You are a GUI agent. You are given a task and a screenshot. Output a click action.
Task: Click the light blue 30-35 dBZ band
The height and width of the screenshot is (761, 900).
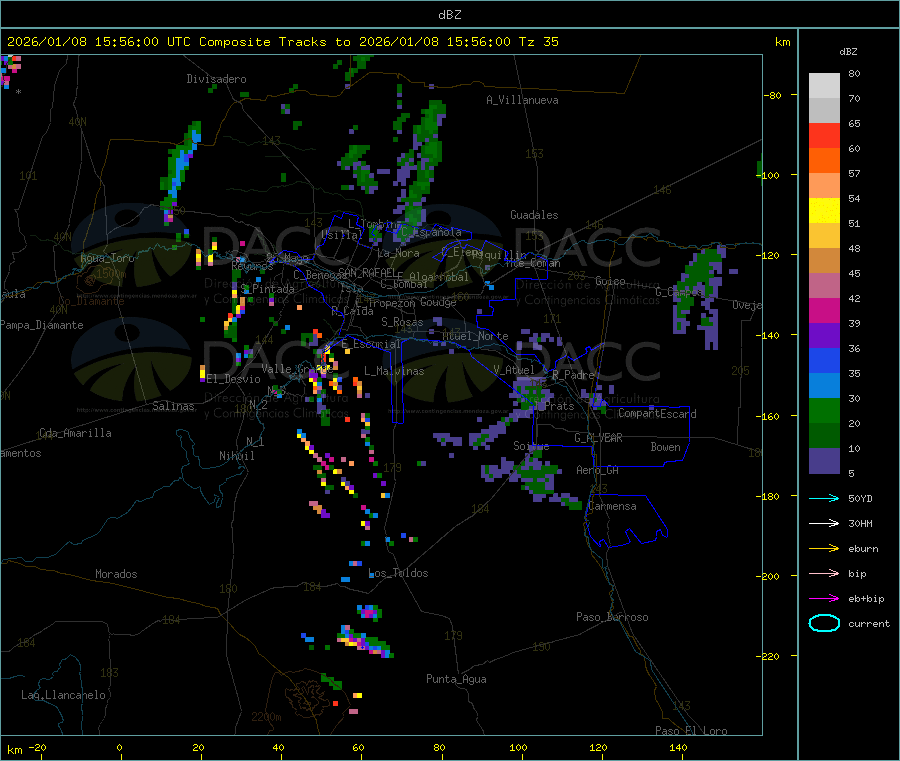(824, 386)
